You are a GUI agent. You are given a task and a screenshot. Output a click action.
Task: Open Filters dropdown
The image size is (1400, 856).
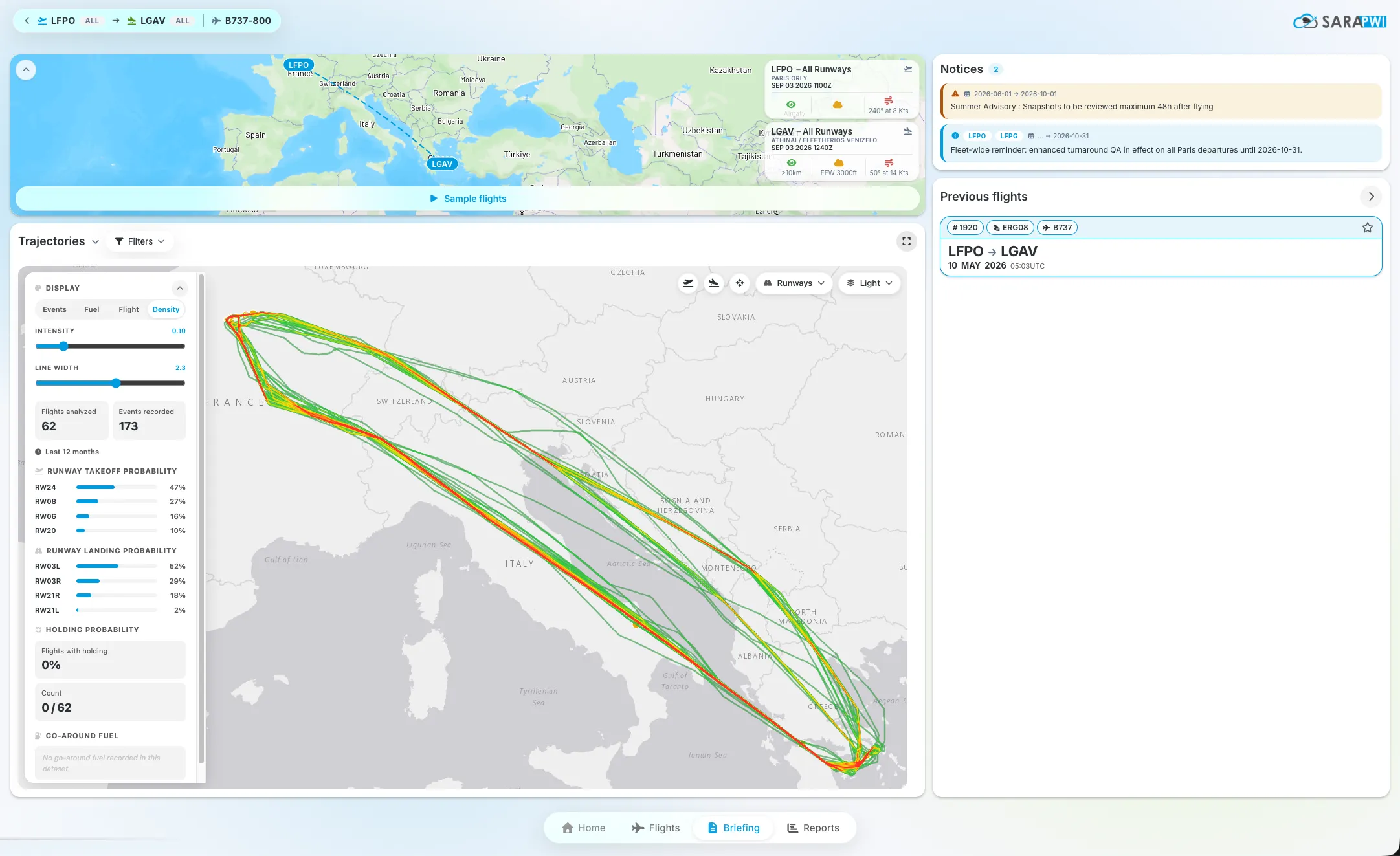pos(140,241)
